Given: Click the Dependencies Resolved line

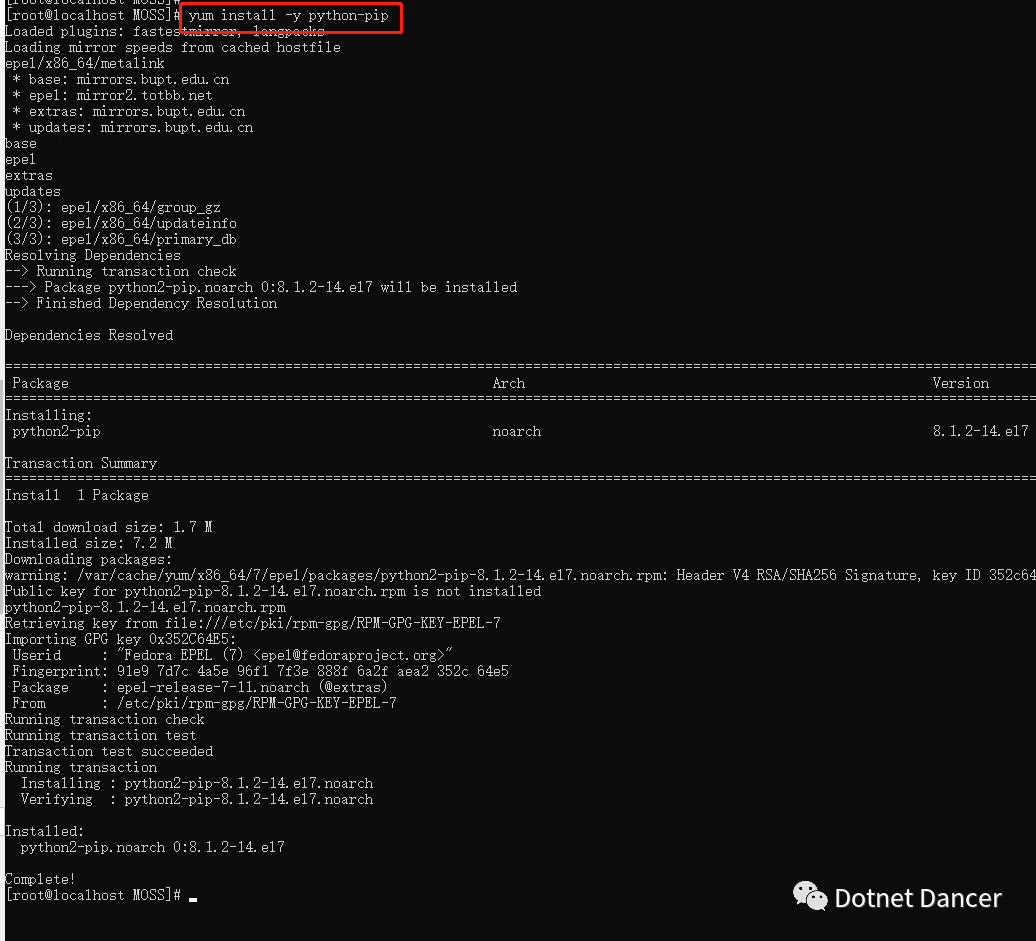Looking at the screenshot, I should (x=89, y=335).
